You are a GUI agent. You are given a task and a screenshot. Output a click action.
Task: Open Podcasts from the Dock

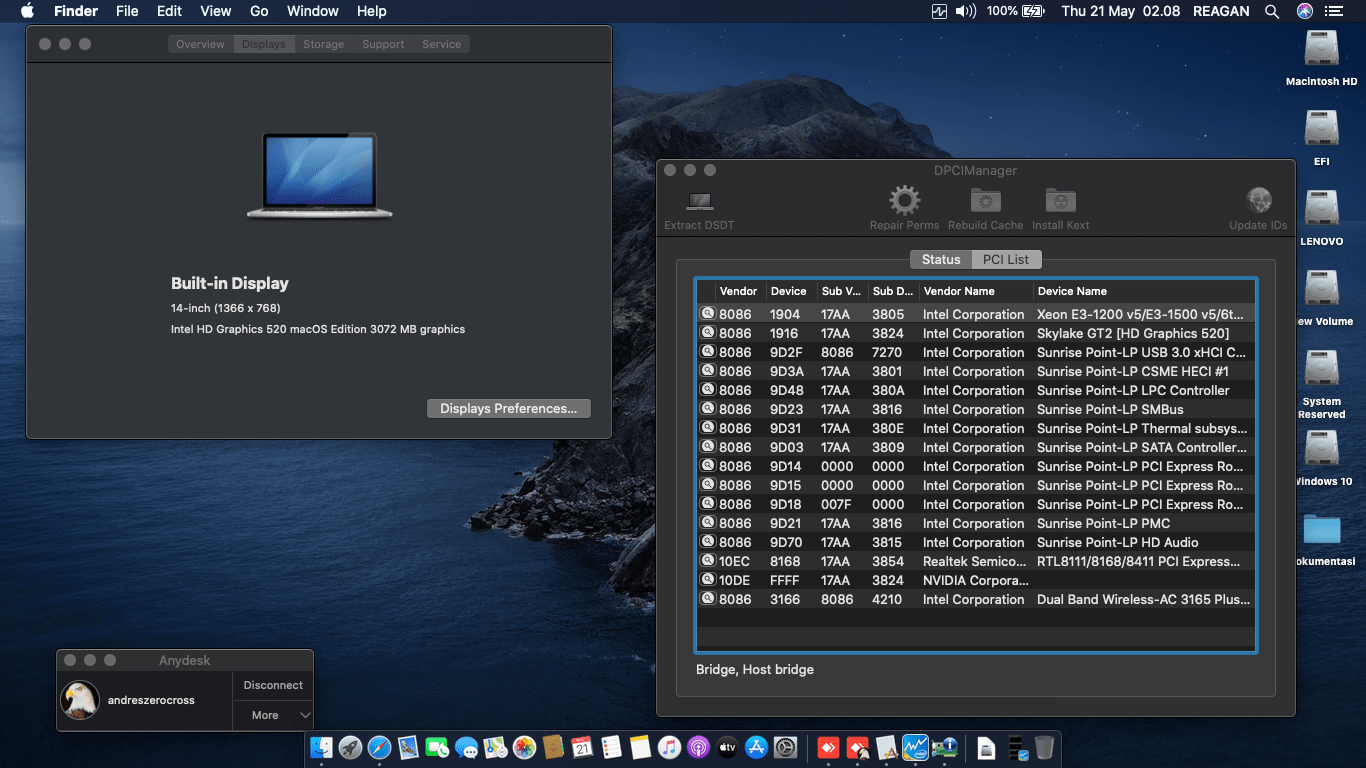click(699, 747)
